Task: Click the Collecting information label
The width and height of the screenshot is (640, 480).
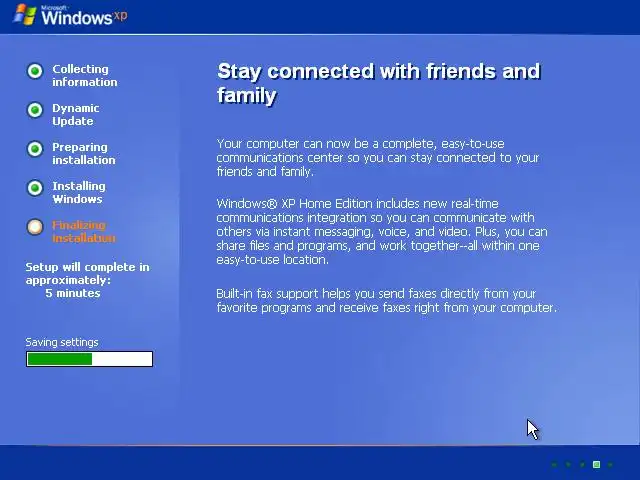Action: click(x=84, y=76)
